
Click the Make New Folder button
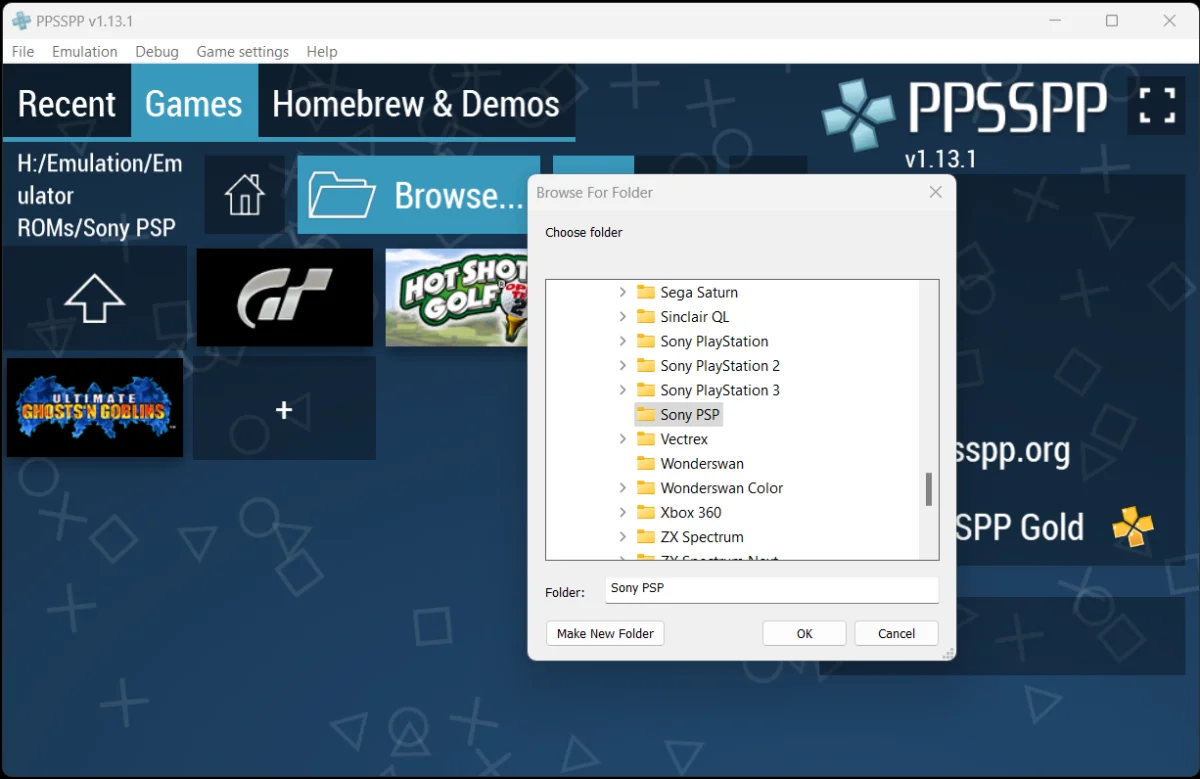point(605,633)
